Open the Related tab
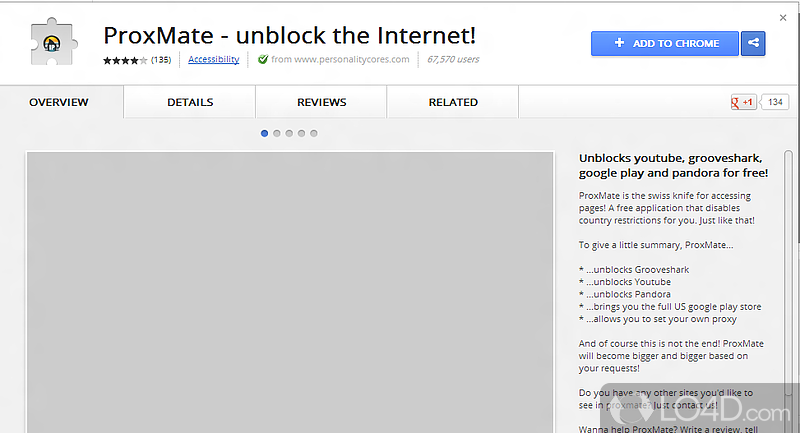800x433 pixels. (x=453, y=102)
